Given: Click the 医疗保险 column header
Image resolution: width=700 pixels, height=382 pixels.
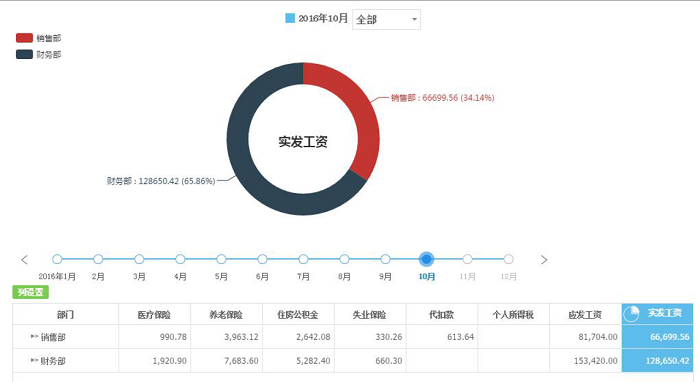Looking at the screenshot, I should coord(154,315).
